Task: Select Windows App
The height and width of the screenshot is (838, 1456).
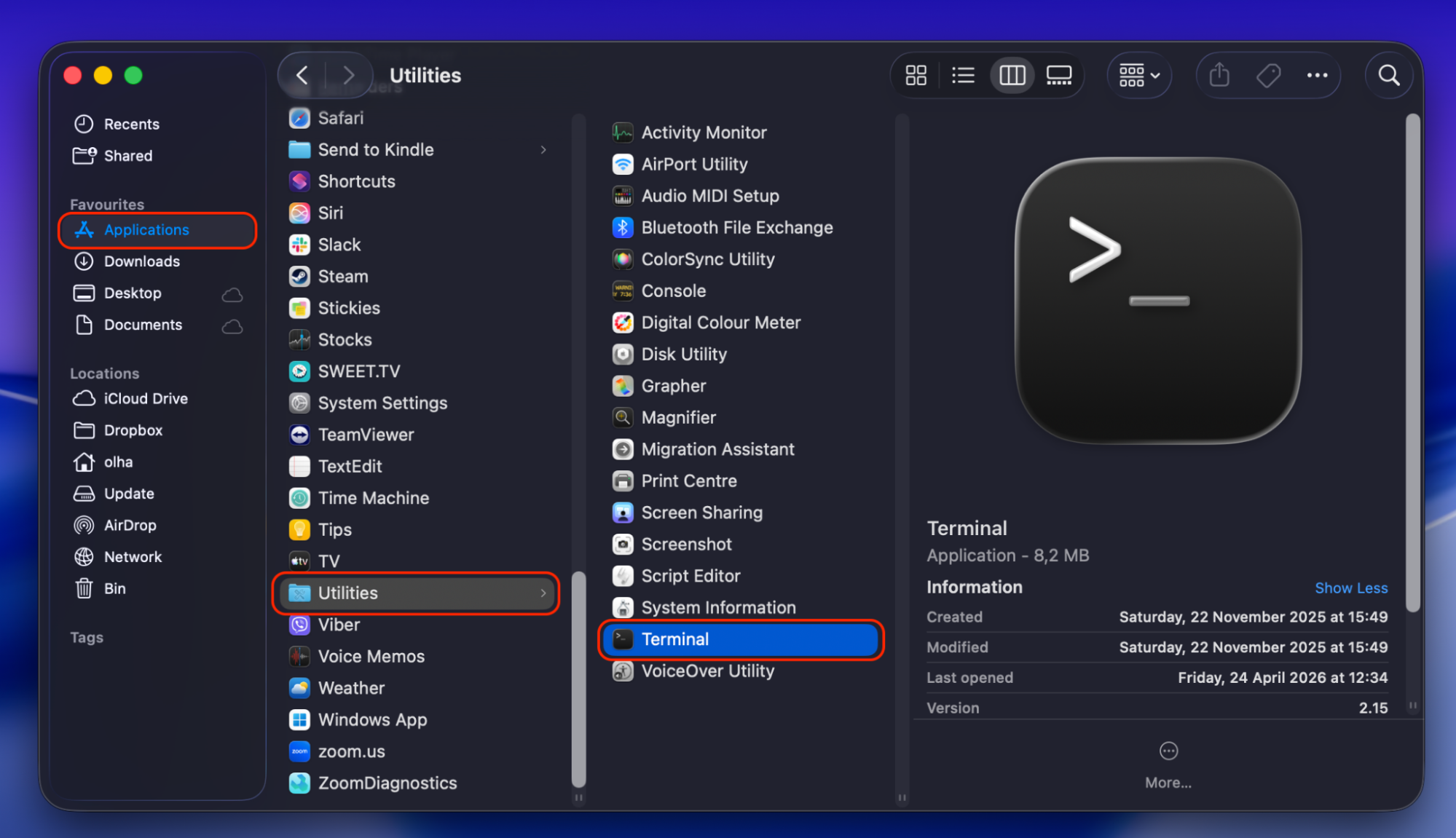Action: coord(372,720)
